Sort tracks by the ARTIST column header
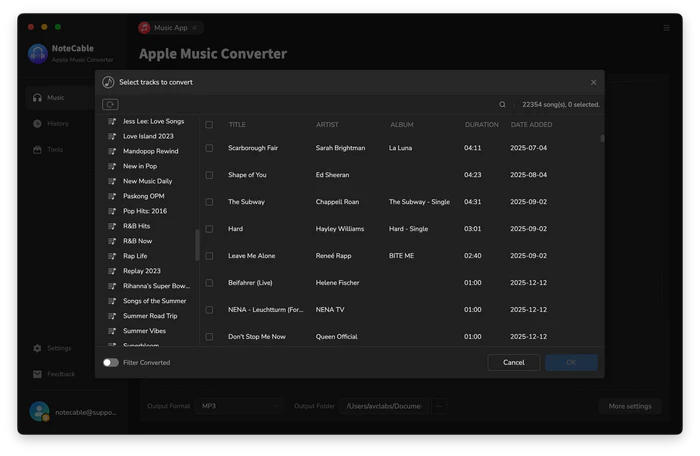Viewport: 700px width, 456px height. (x=327, y=125)
